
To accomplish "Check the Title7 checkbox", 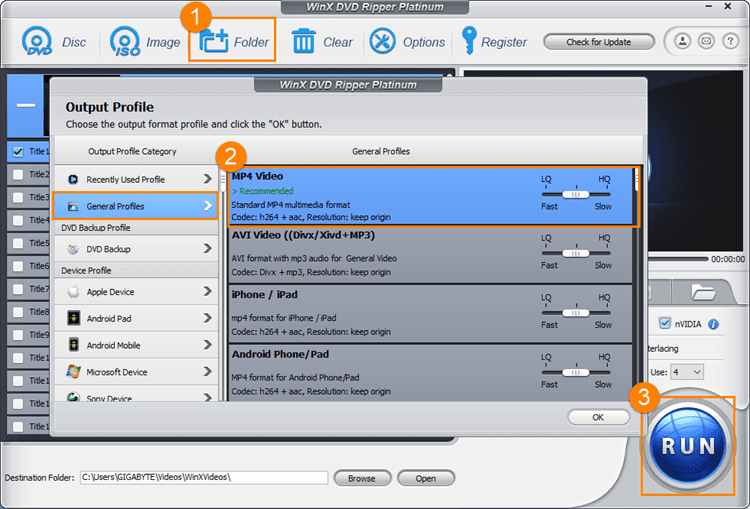I will coord(18,289).
